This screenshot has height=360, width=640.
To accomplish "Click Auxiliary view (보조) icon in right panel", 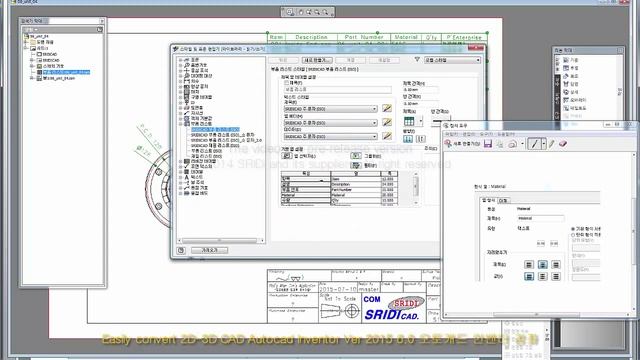I will (566, 76).
